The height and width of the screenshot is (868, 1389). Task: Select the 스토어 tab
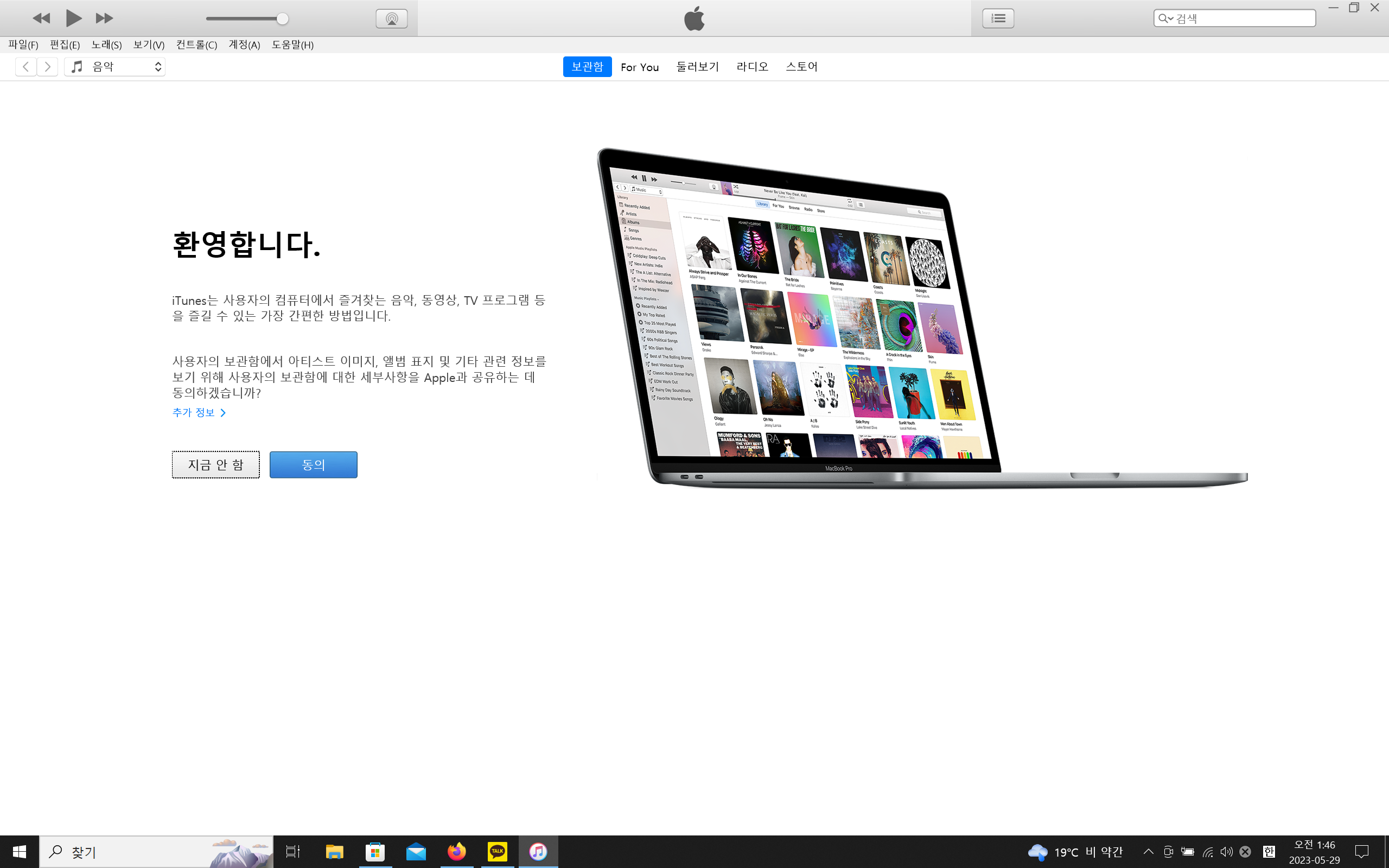[801, 67]
